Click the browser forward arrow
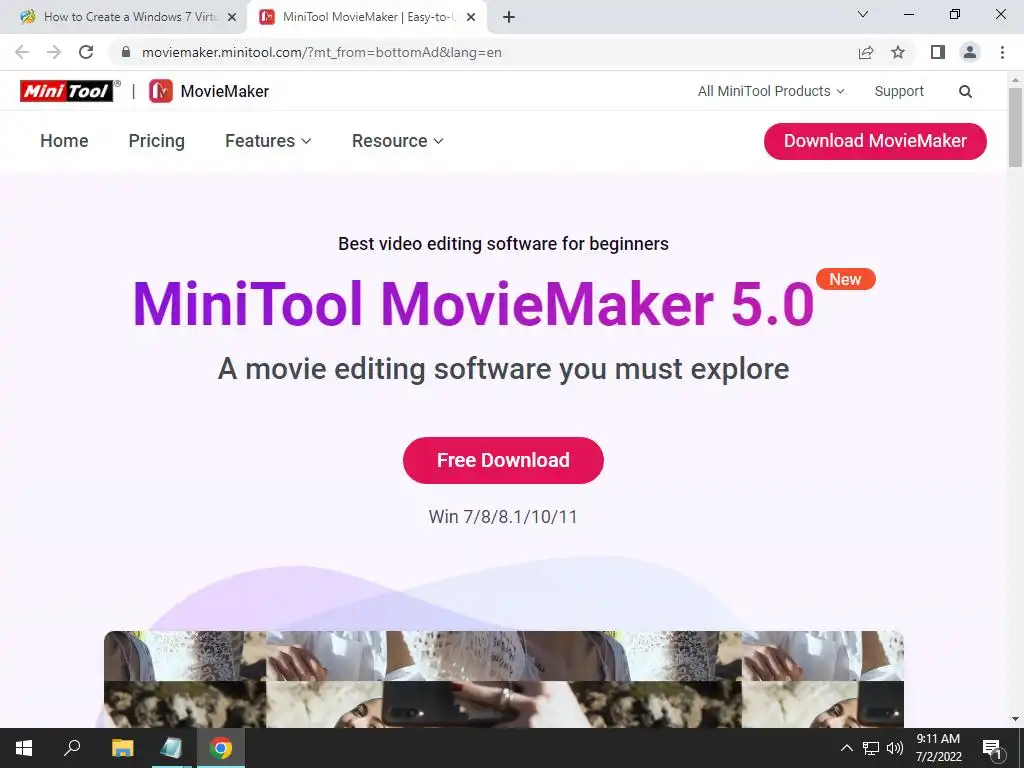The image size is (1024, 768). 54,52
